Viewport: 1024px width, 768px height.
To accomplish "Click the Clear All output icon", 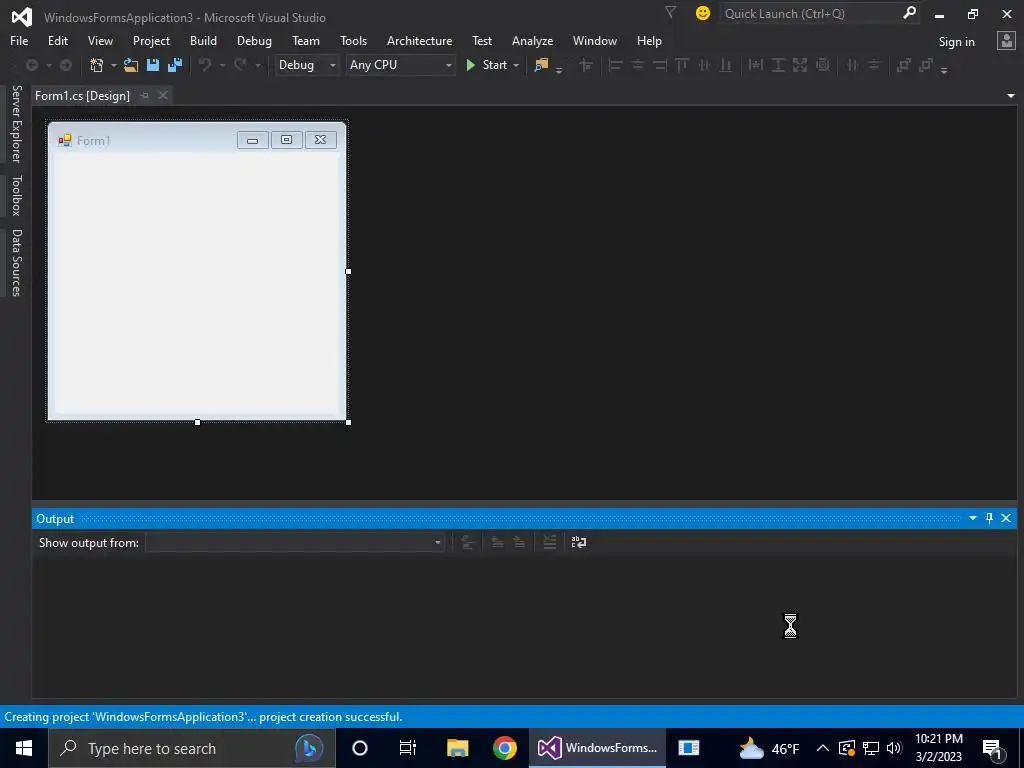I will [x=550, y=542].
